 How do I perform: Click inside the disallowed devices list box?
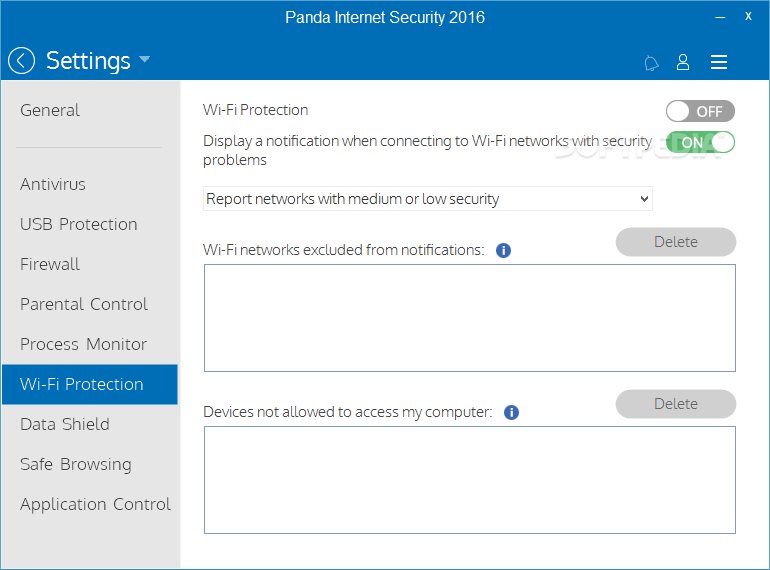click(x=470, y=480)
